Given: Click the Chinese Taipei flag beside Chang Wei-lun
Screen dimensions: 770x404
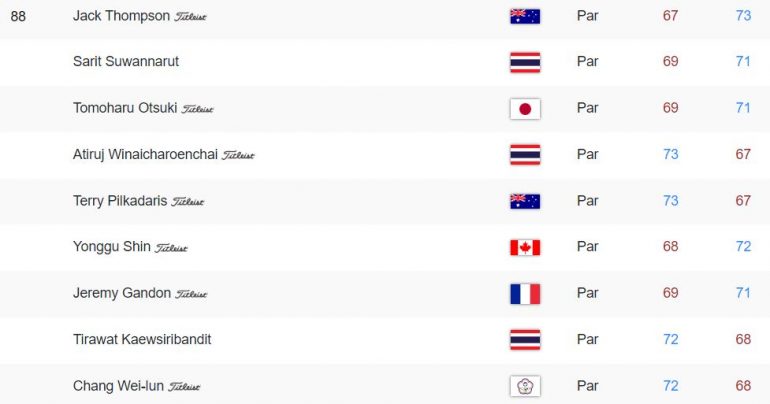Looking at the screenshot, I should (525, 386).
